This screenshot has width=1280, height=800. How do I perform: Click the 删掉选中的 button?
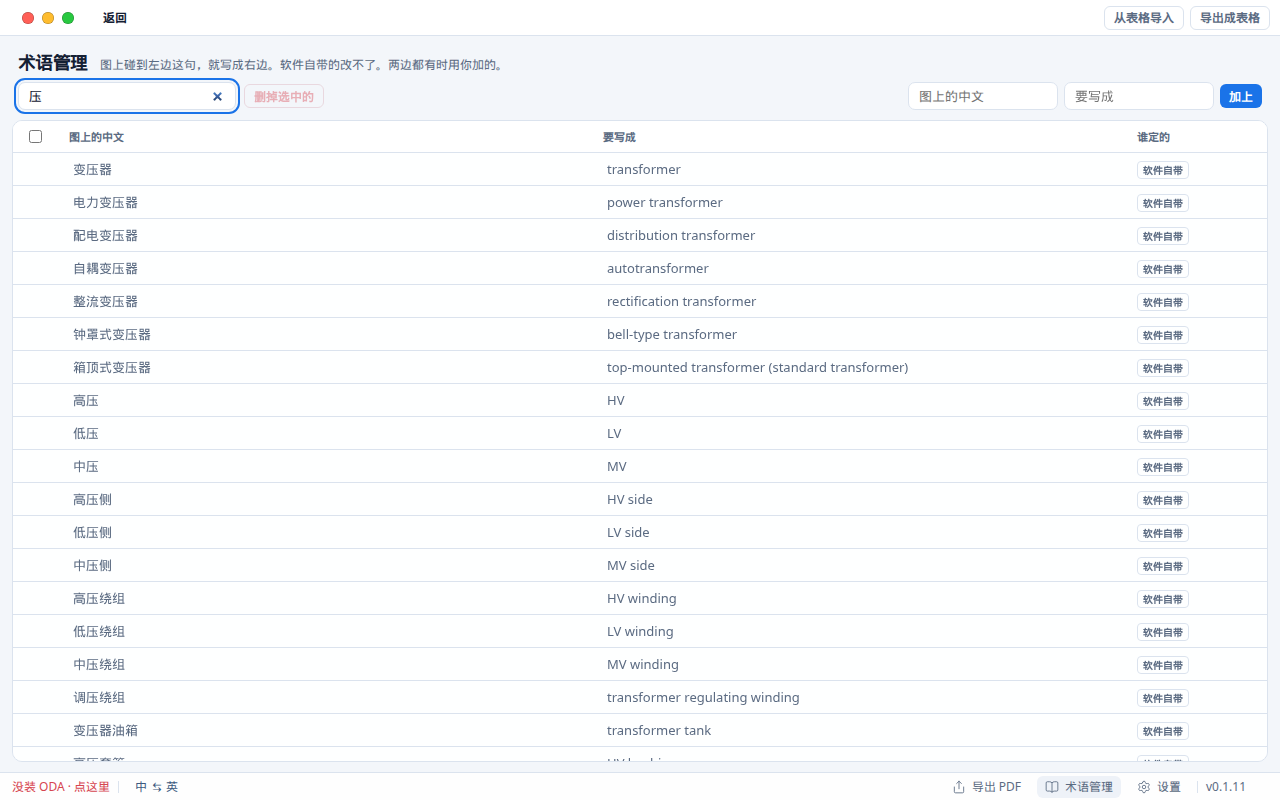pyautogui.click(x=284, y=96)
